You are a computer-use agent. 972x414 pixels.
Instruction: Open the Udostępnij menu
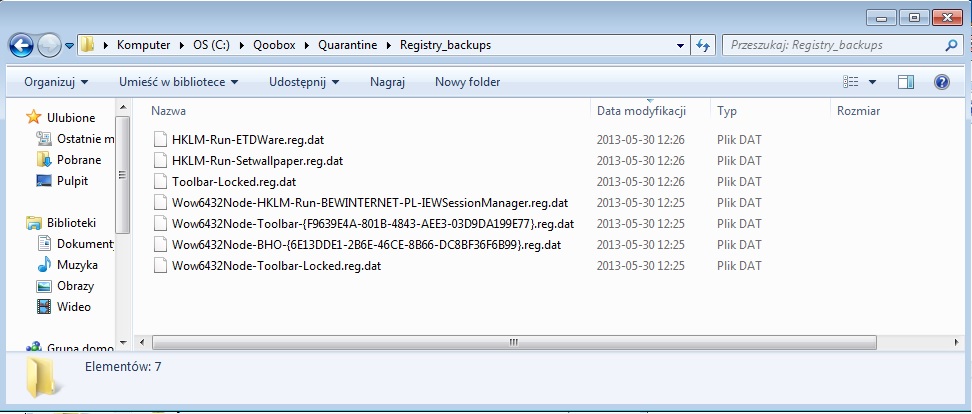pyautogui.click(x=304, y=82)
